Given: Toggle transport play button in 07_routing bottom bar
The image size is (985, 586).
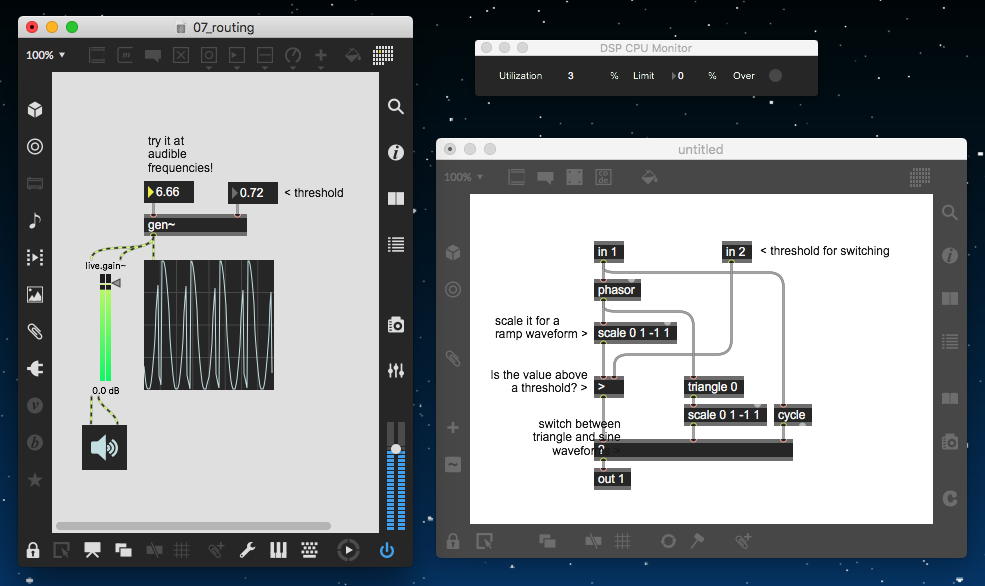Looking at the screenshot, I should (x=348, y=550).
